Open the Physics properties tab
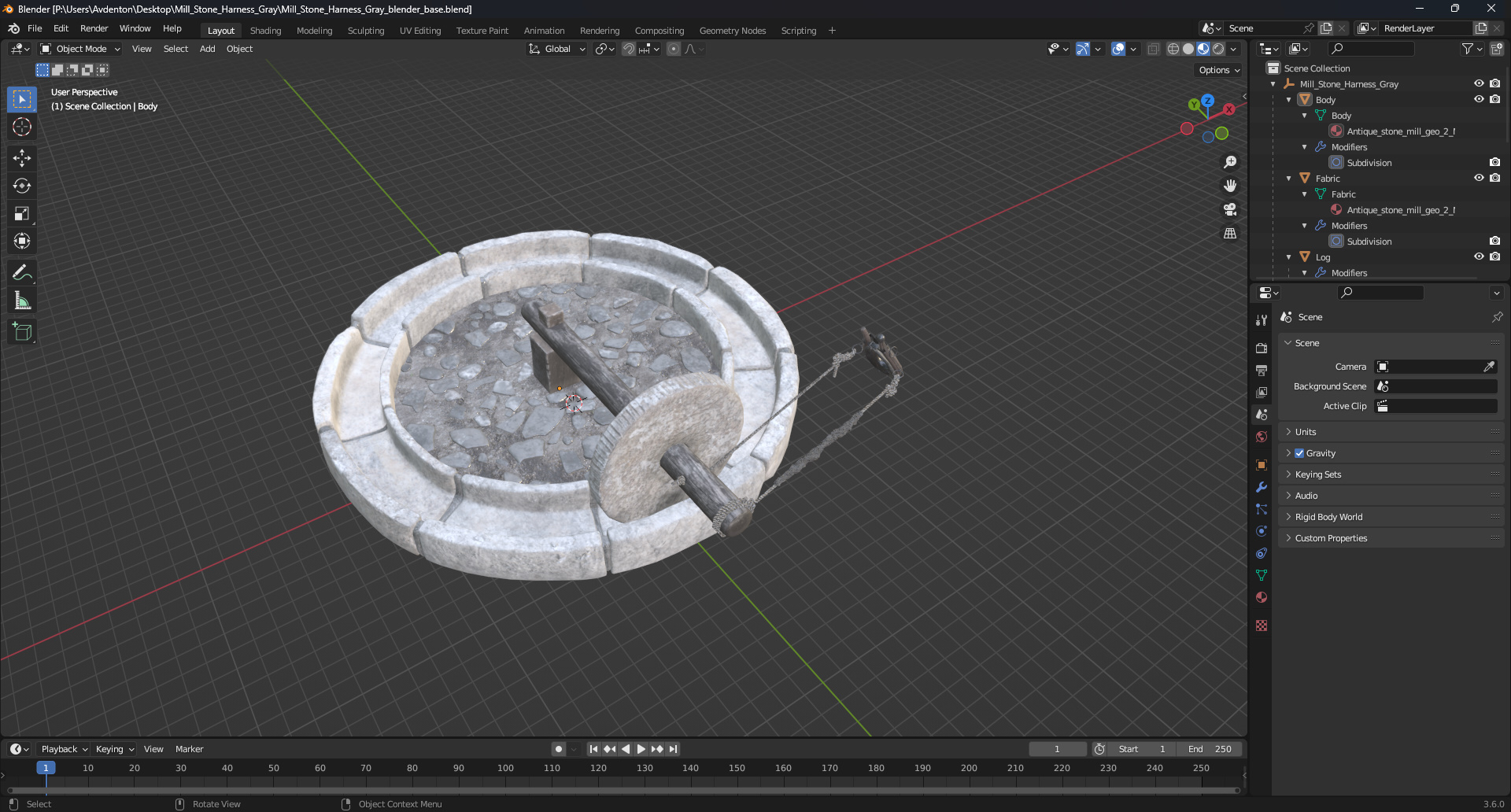This screenshot has height=812, width=1511. point(1262,531)
